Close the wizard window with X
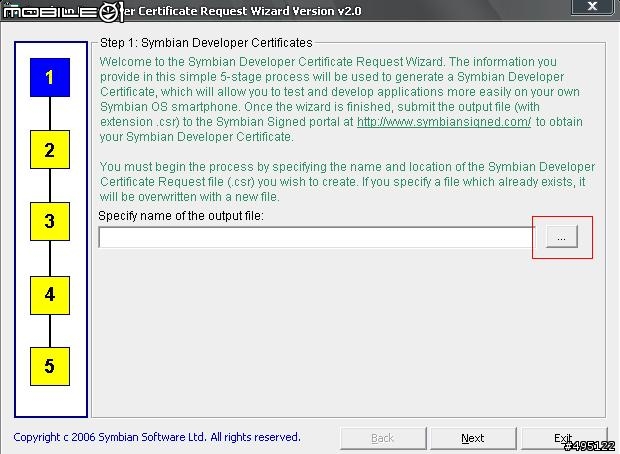Screen dimensions: 620x454 pos(592,6)
